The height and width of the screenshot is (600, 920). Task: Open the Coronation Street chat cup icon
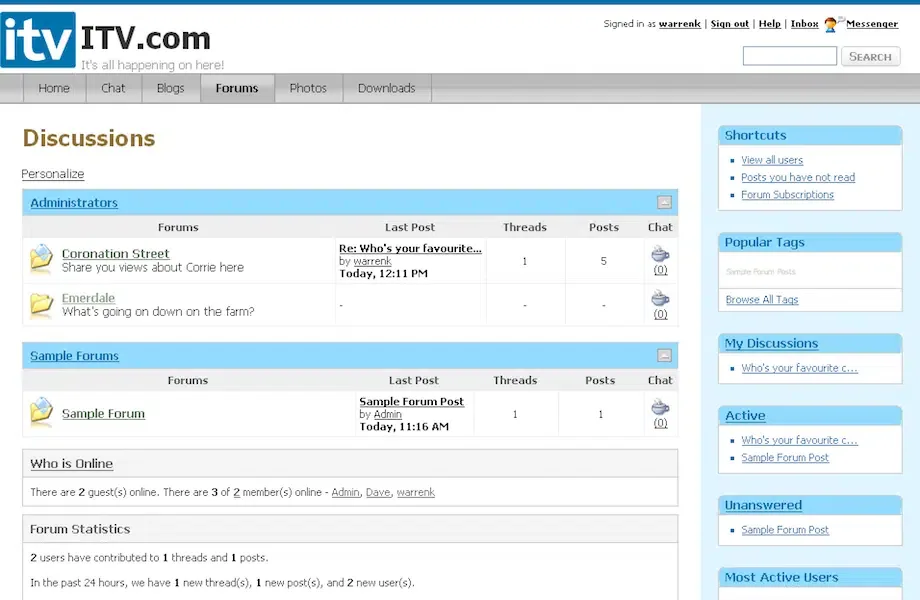[x=660, y=254]
